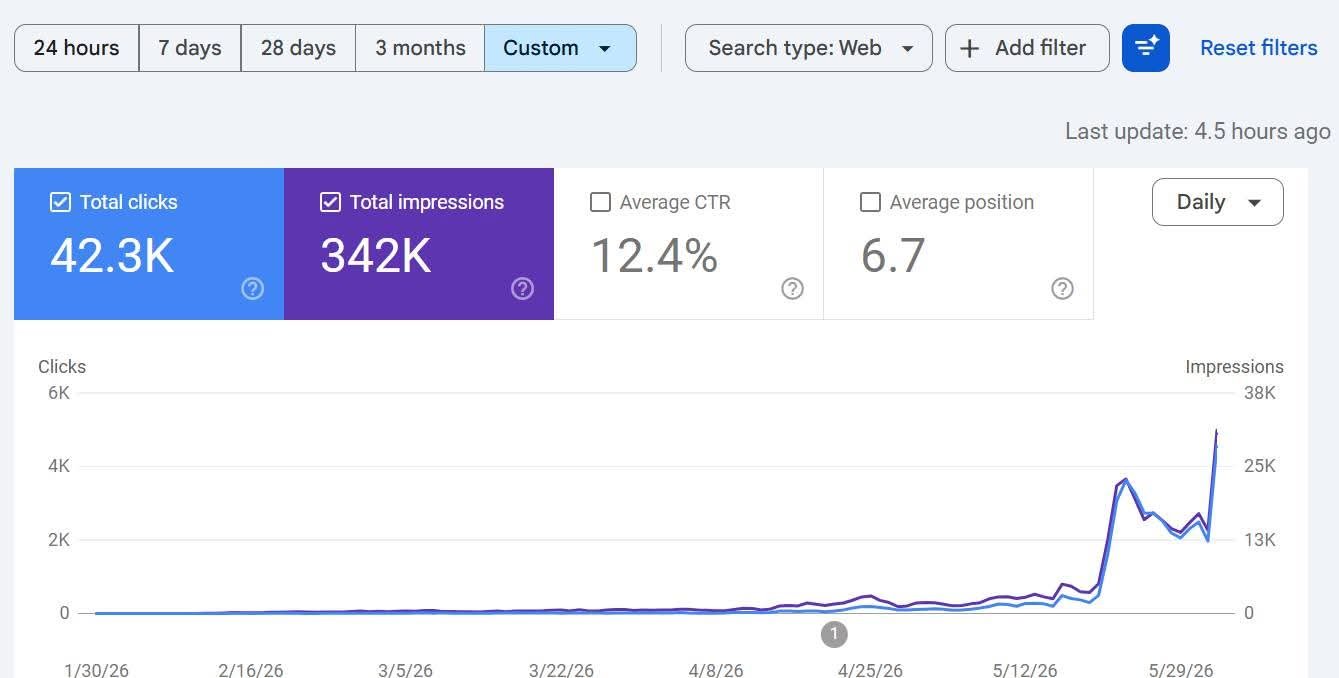
Task: Select the 24 hours range tab
Action: coord(76,48)
